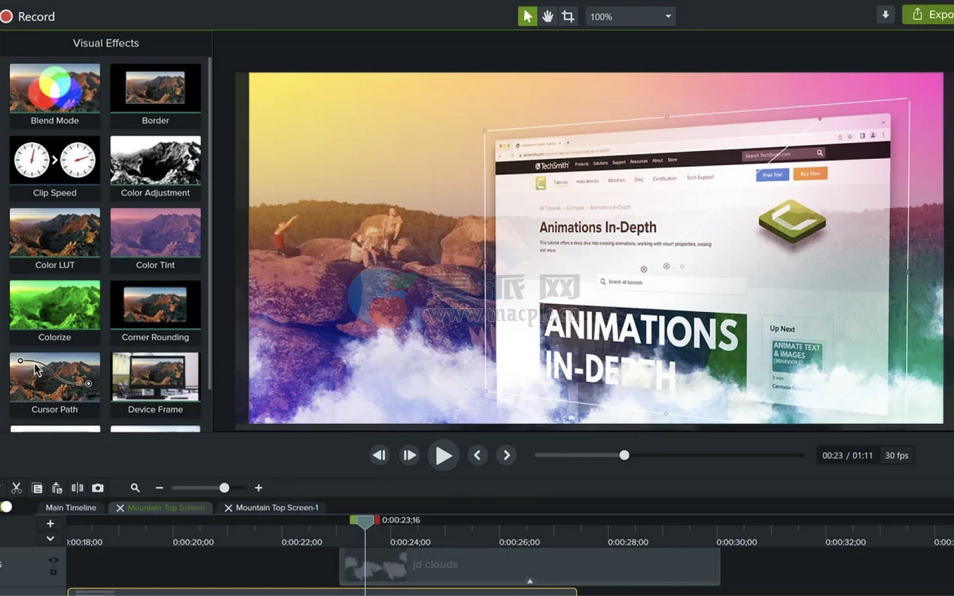Select the jd clouds clip on timeline

click(530, 565)
